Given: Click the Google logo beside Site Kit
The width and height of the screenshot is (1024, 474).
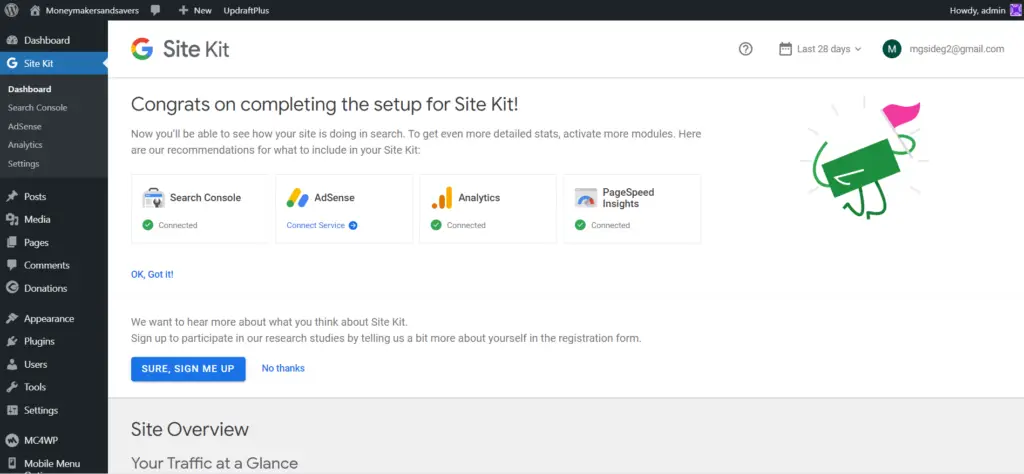Looking at the screenshot, I should (x=142, y=49).
